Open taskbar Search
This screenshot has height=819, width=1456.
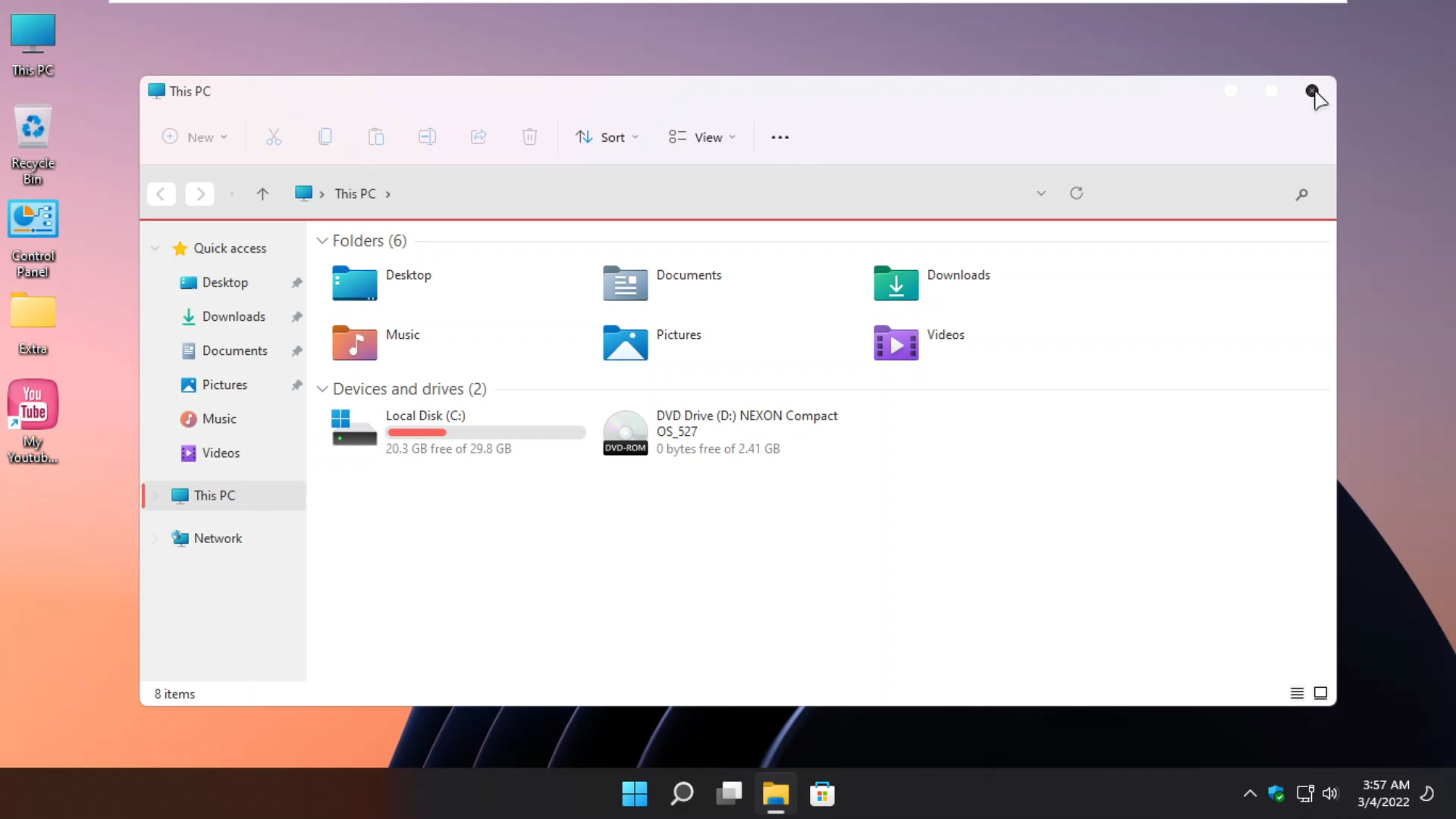[682, 794]
